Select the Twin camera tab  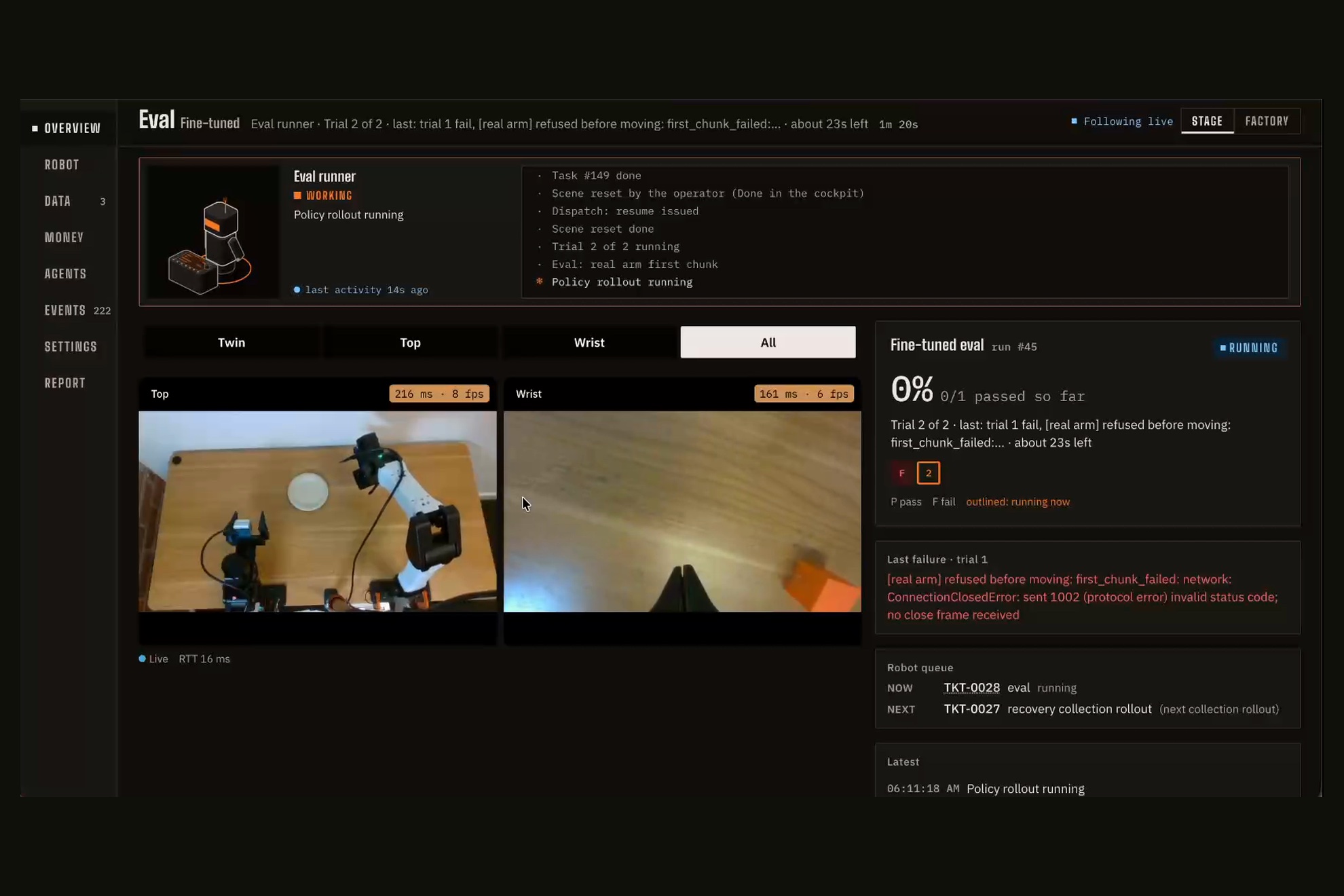coord(231,342)
